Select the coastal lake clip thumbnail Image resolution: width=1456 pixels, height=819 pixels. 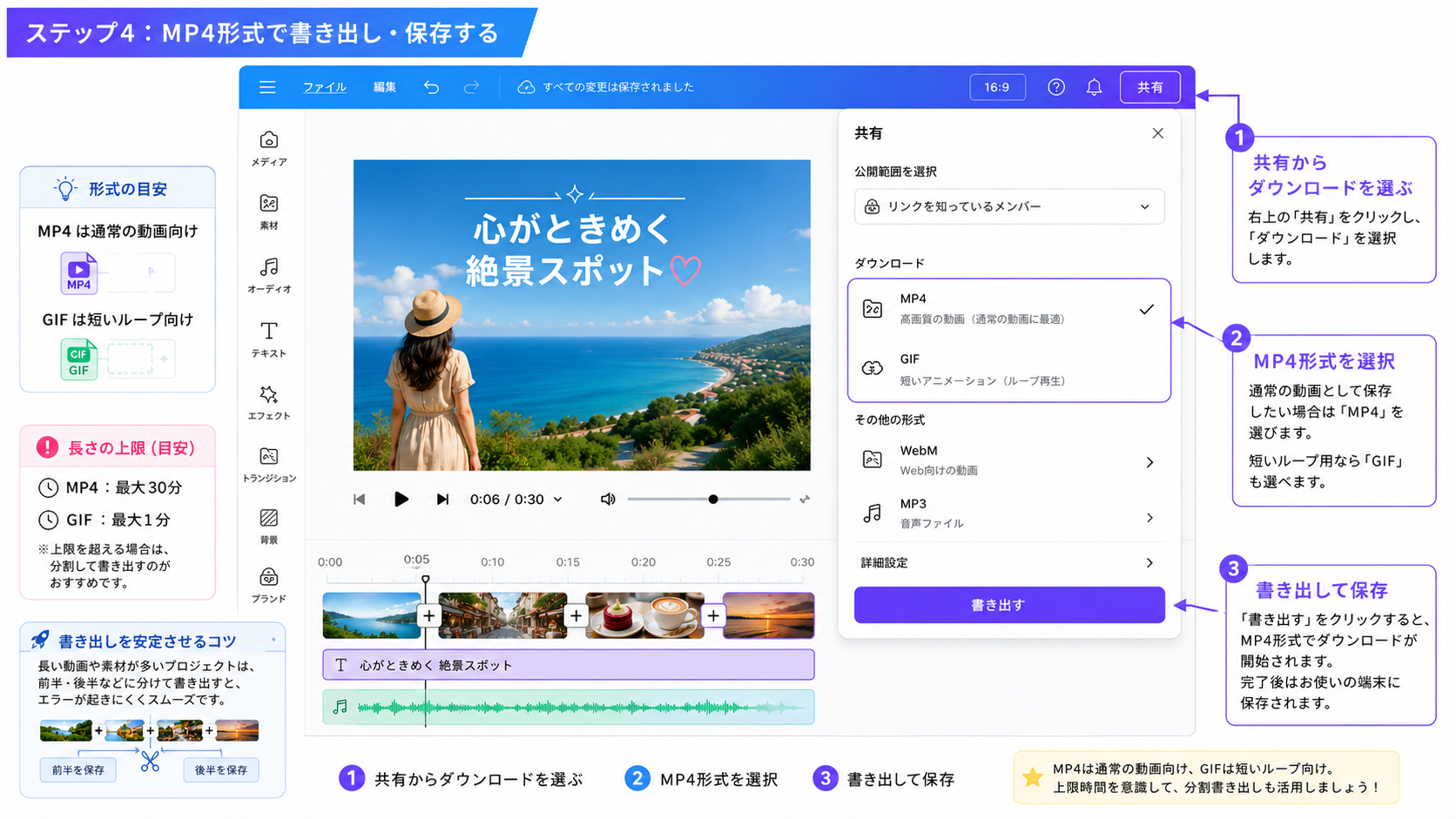click(x=371, y=615)
